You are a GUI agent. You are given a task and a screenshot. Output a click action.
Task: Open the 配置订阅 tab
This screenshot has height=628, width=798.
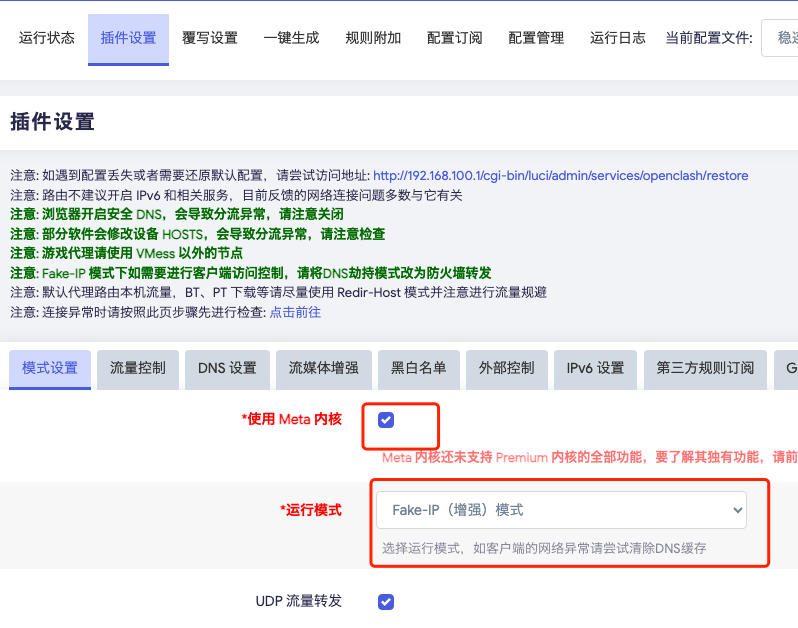[454, 38]
